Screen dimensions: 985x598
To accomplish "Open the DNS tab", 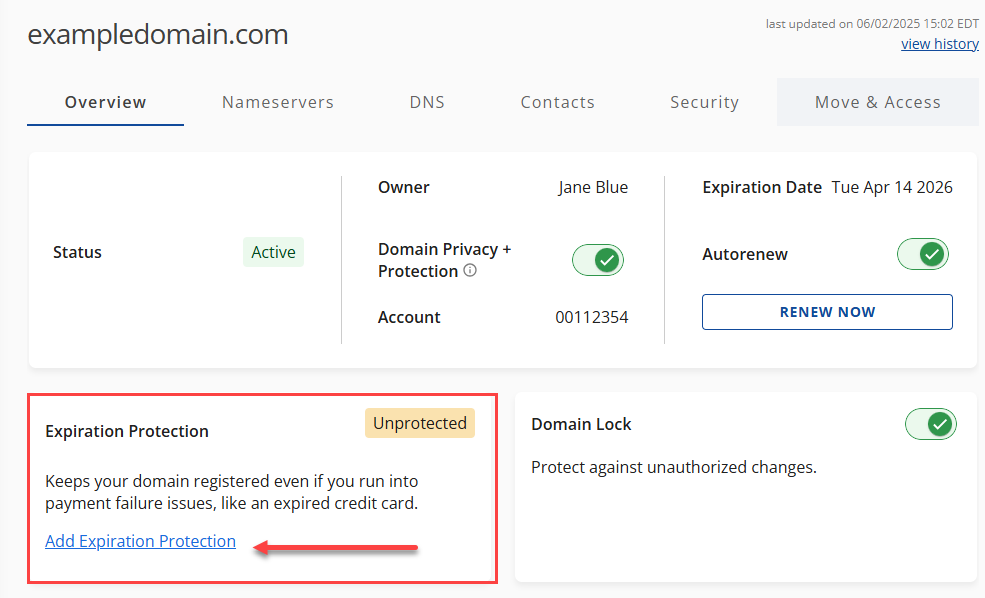I will point(427,102).
